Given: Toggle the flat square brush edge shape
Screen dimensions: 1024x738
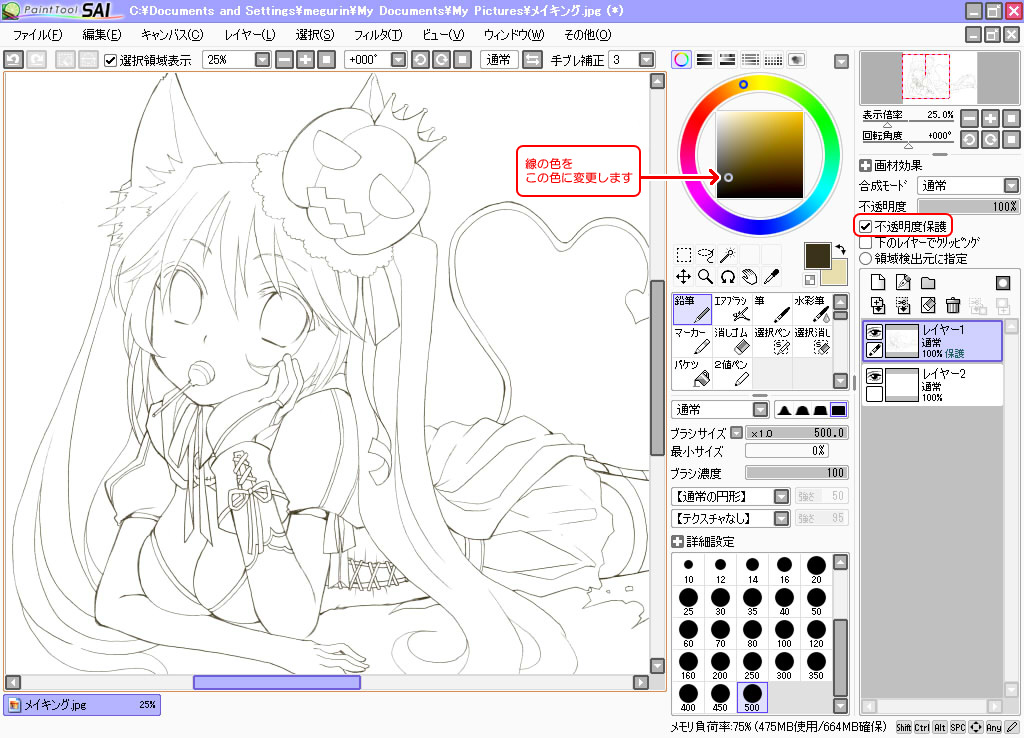Looking at the screenshot, I should [x=839, y=410].
